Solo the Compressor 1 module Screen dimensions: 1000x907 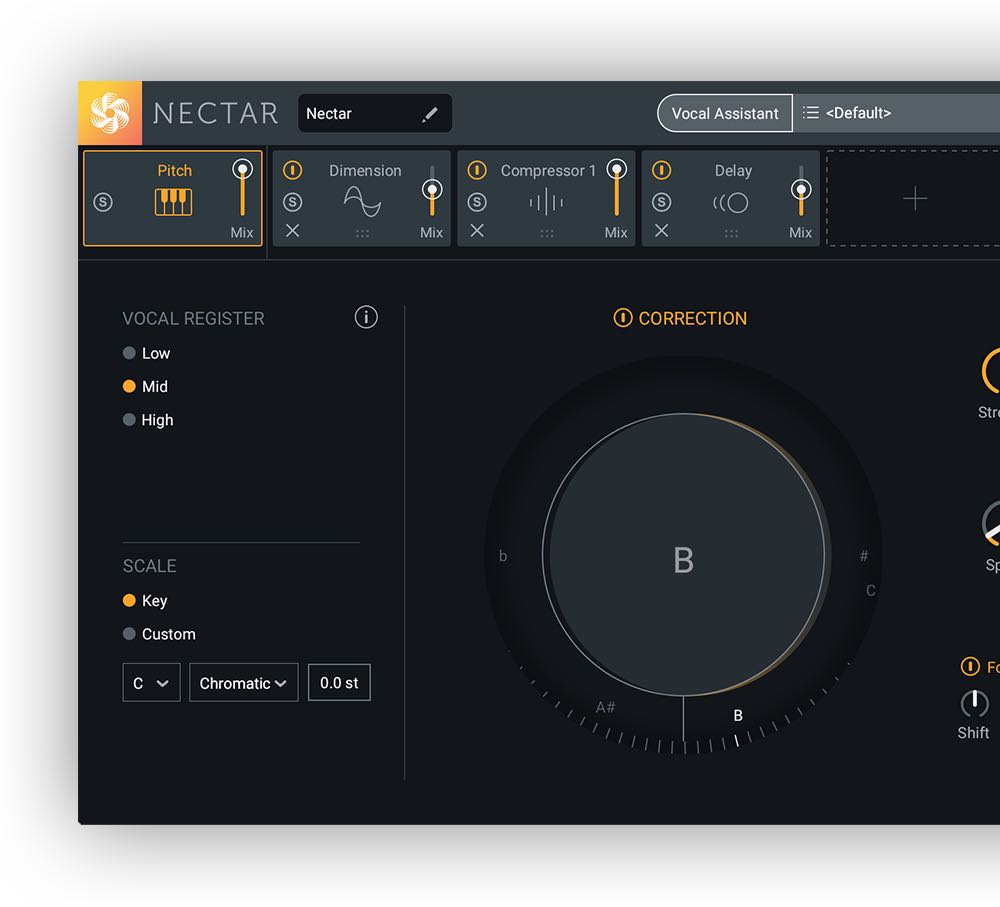477,202
